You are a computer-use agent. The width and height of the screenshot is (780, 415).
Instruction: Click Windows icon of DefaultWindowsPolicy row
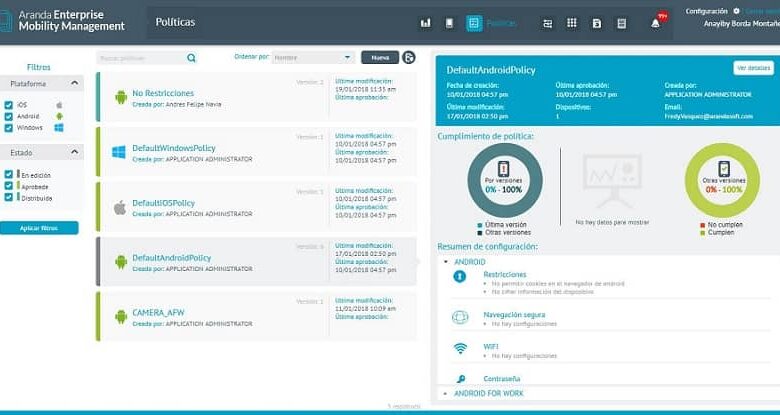119,152
